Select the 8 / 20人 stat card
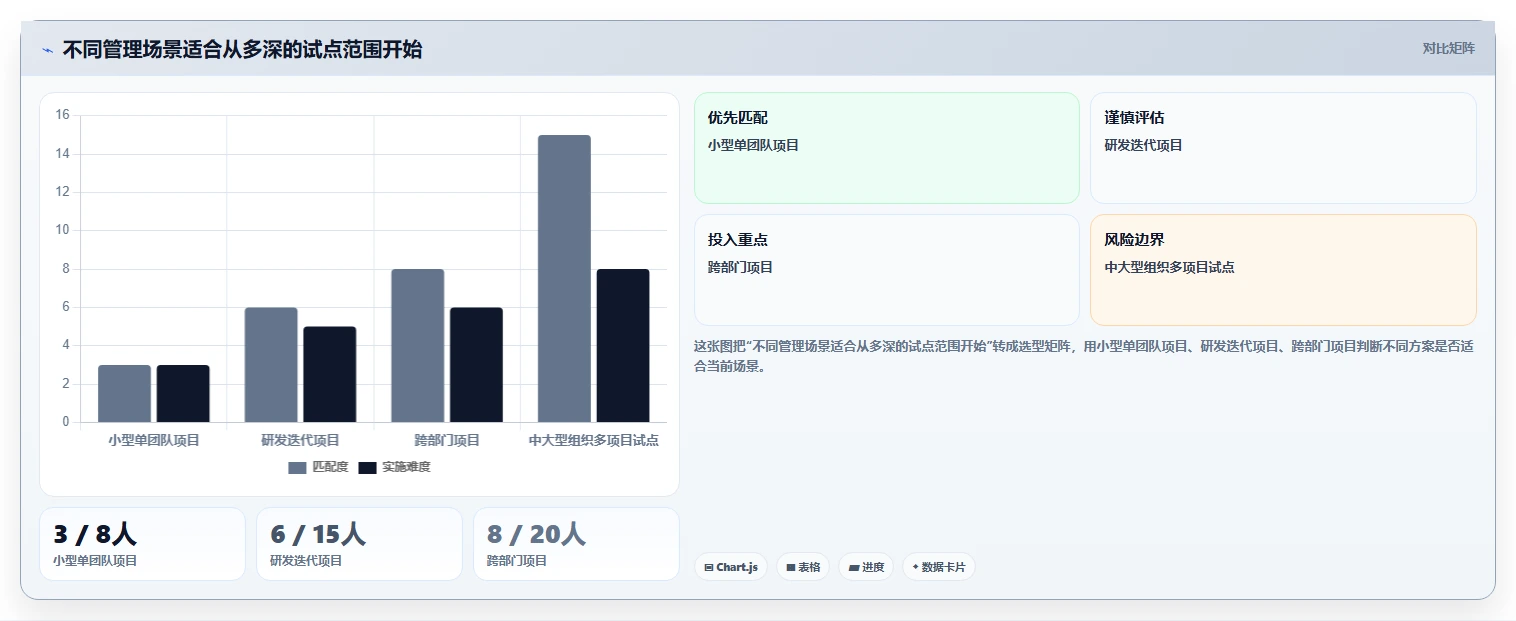This screenshot has width=1516, height=621. [x=576, y=544]
